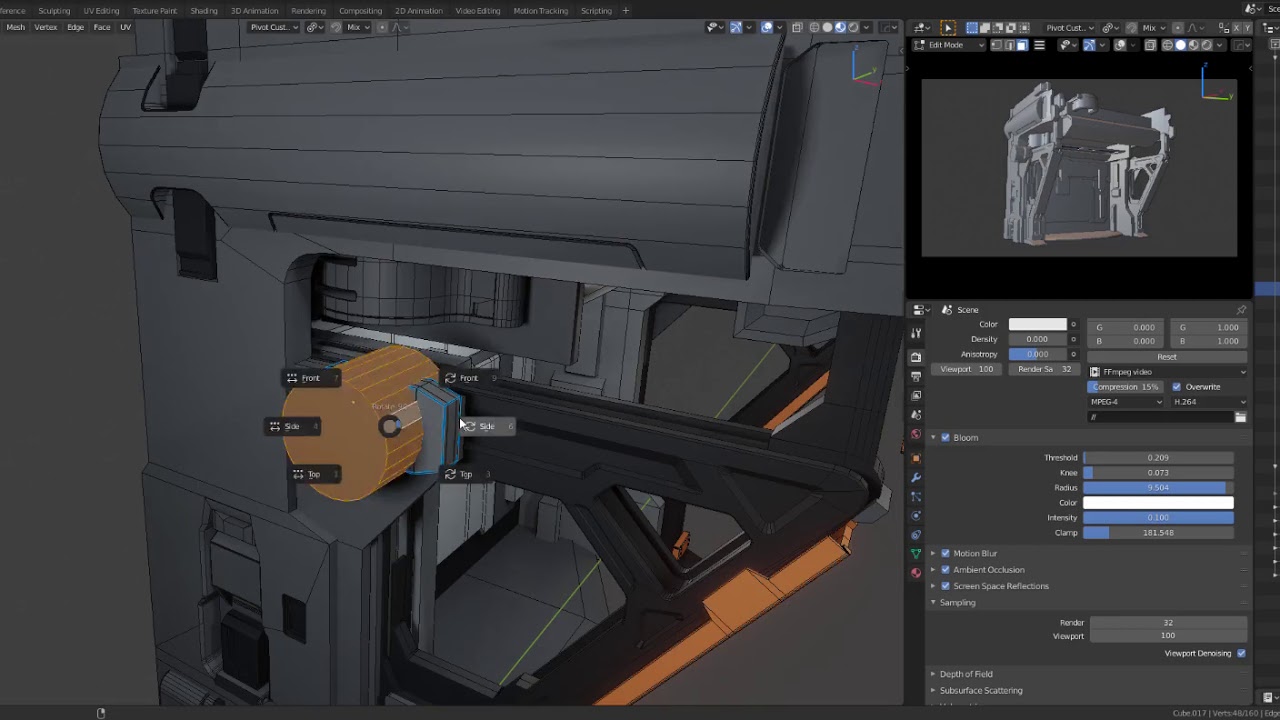Viewport: 1280px width, 720px height.
Task: Toggle gizmo display in main viewport
Action: 737,27
